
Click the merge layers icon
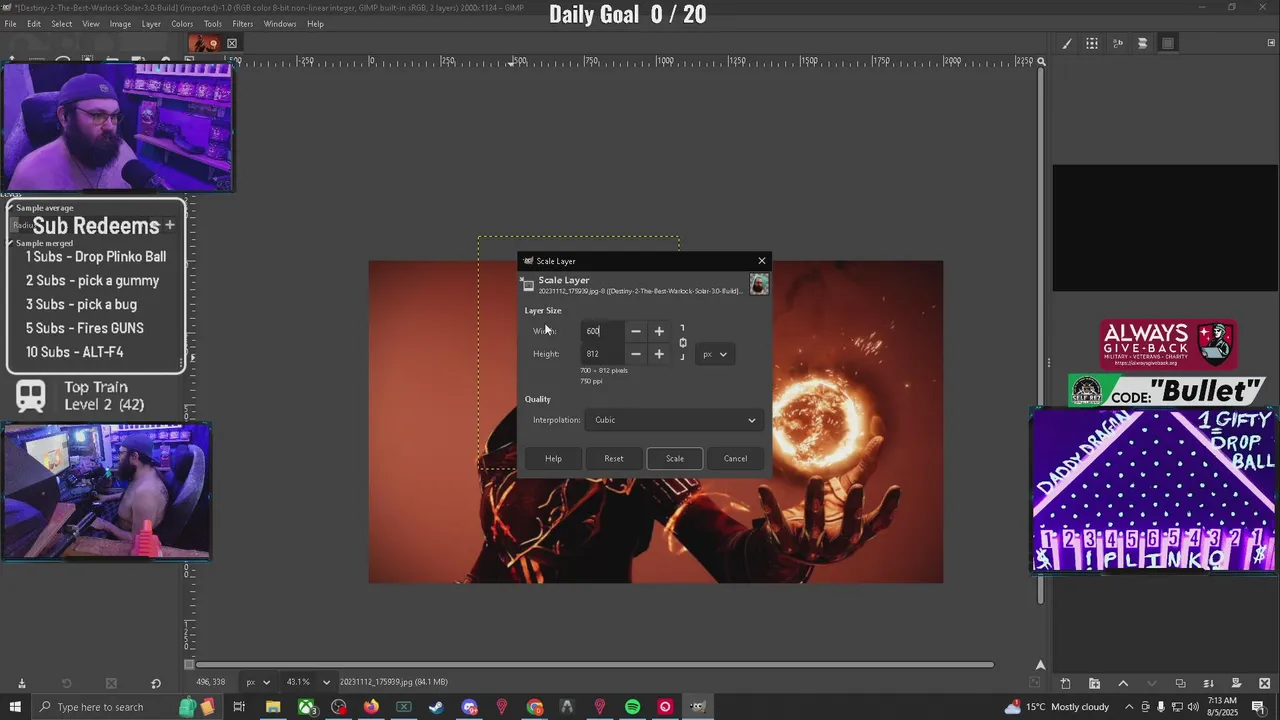1209,684
